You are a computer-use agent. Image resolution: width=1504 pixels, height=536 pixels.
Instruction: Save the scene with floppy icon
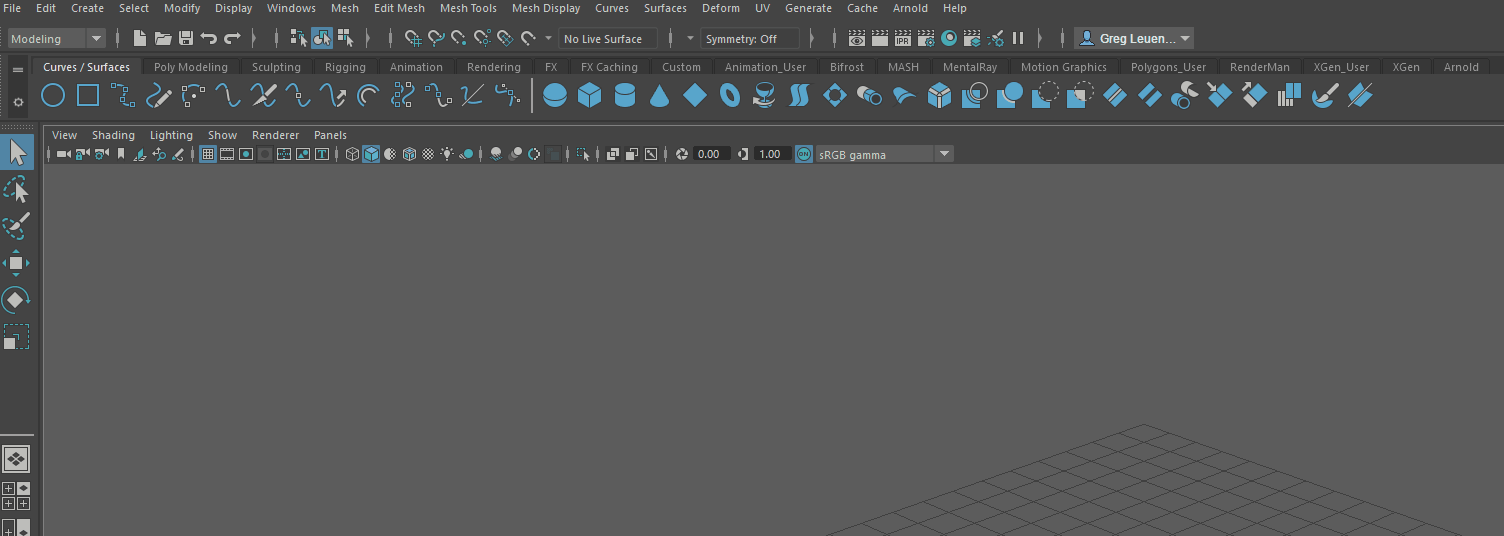pos(186,38)
